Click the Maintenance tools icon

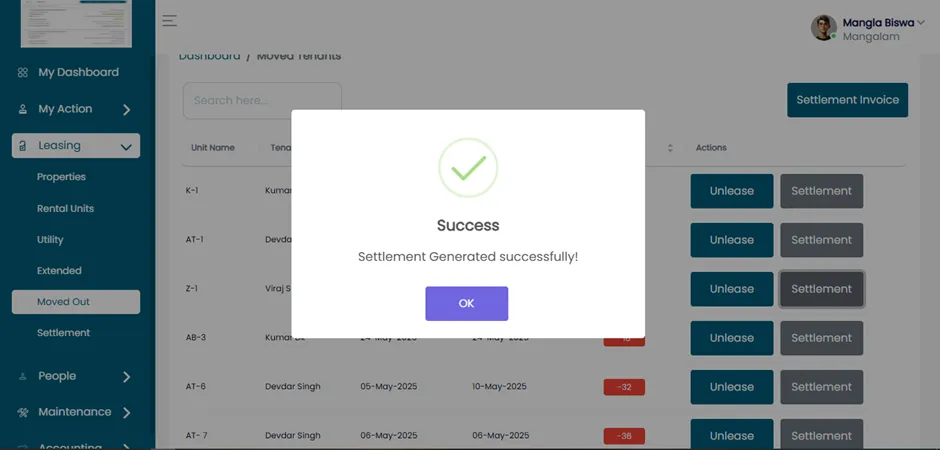(x=23, y=412)
